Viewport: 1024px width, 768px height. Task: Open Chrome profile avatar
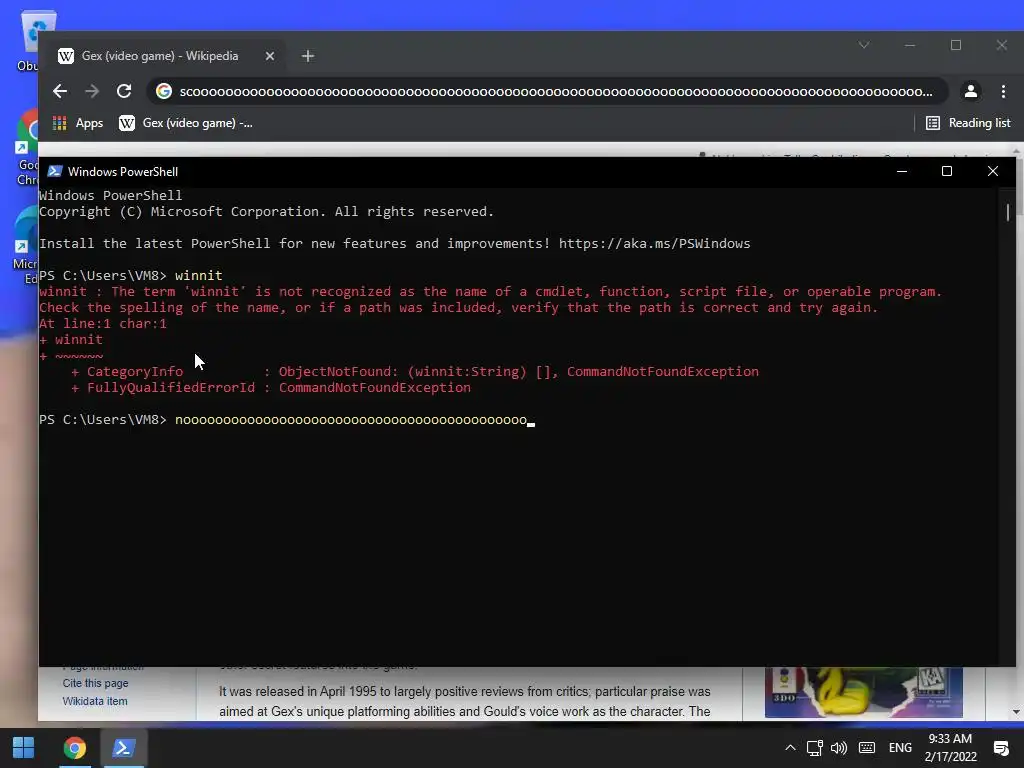pos(971,91)
